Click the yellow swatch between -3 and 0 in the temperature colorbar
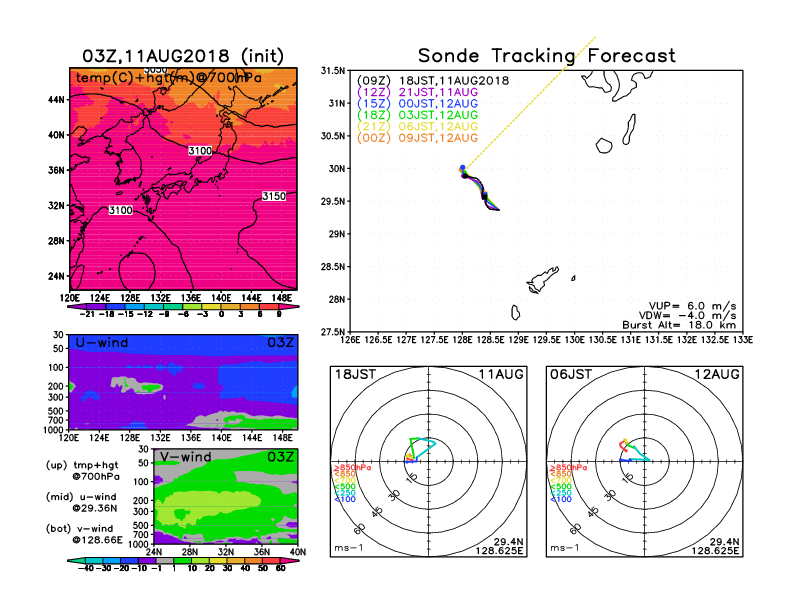Viewport: 792px width, 612px height. point(211,306)
